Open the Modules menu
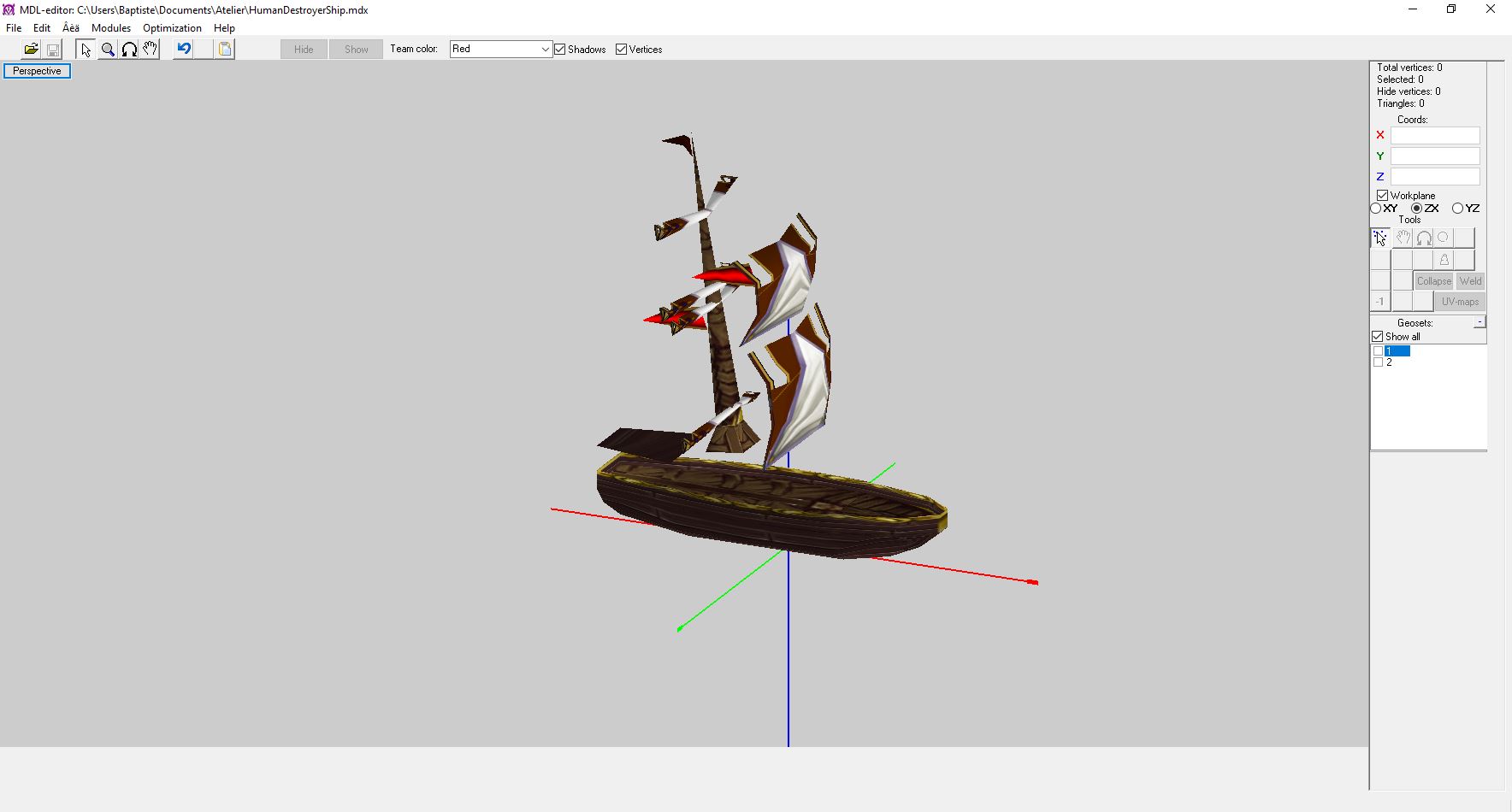 coord(111,28)
